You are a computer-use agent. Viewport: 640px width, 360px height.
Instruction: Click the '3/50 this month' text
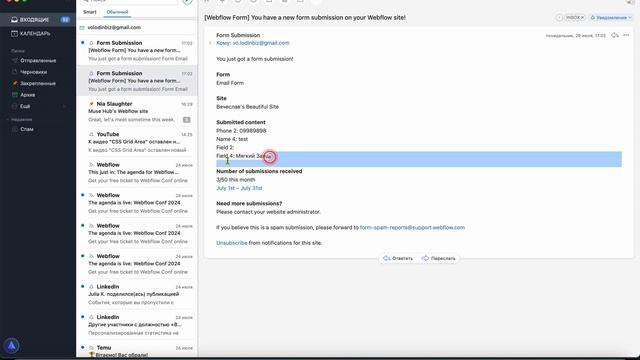point(236,180)
